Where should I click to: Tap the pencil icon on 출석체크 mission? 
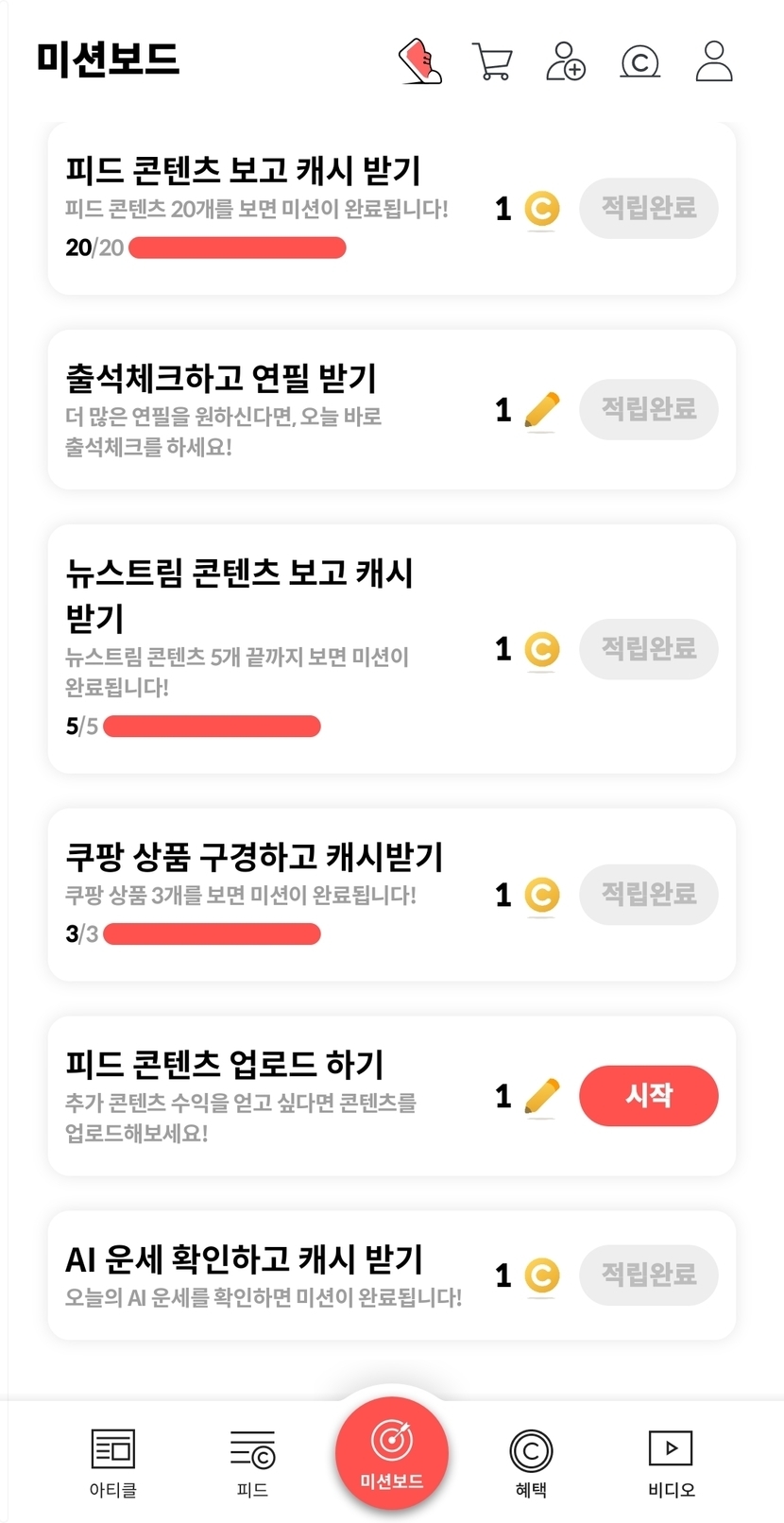[541, 410]
